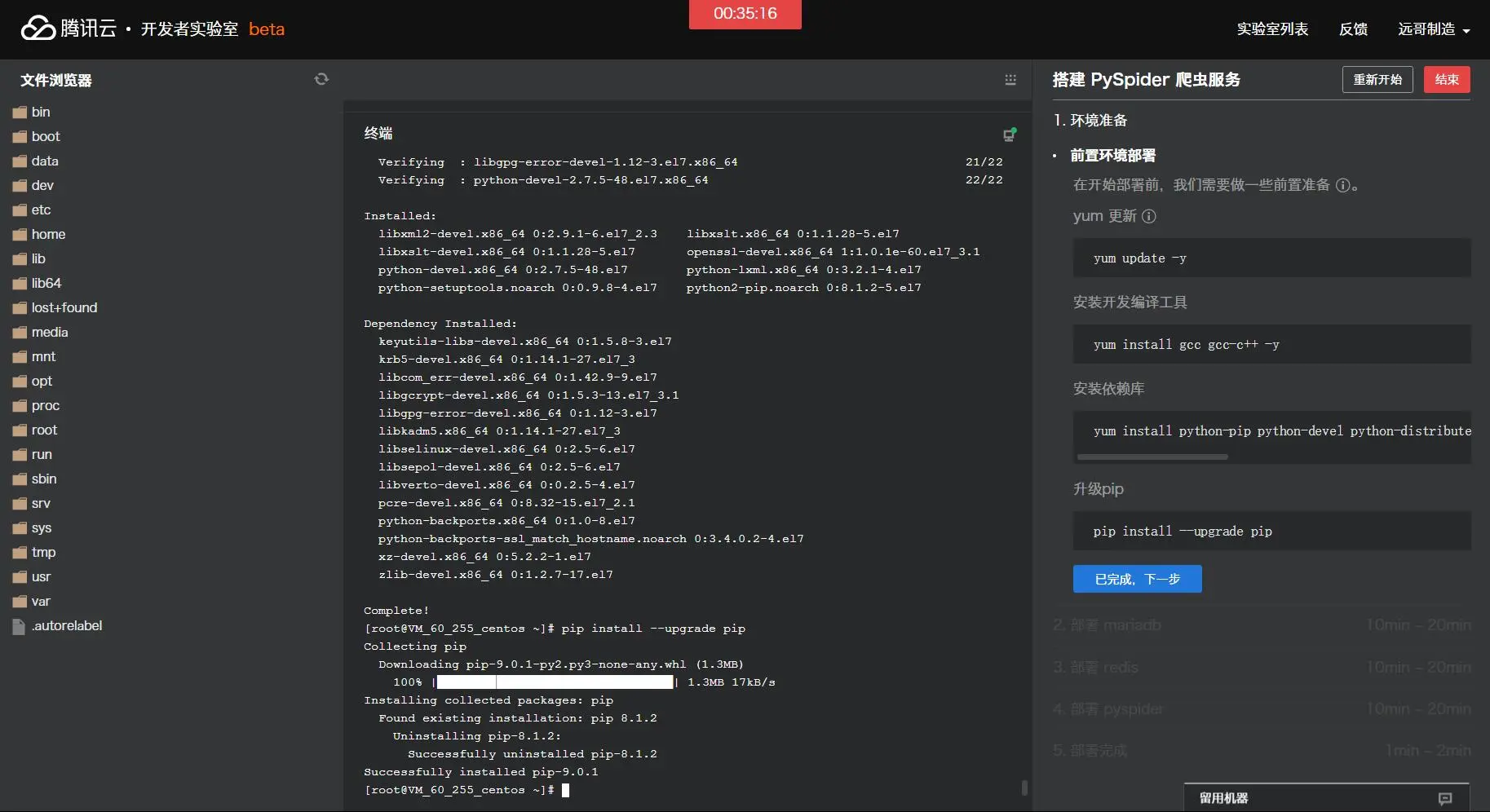Expand the home folder in file browser
Viewport: 1490px width, 812px height.
[48, 235]
